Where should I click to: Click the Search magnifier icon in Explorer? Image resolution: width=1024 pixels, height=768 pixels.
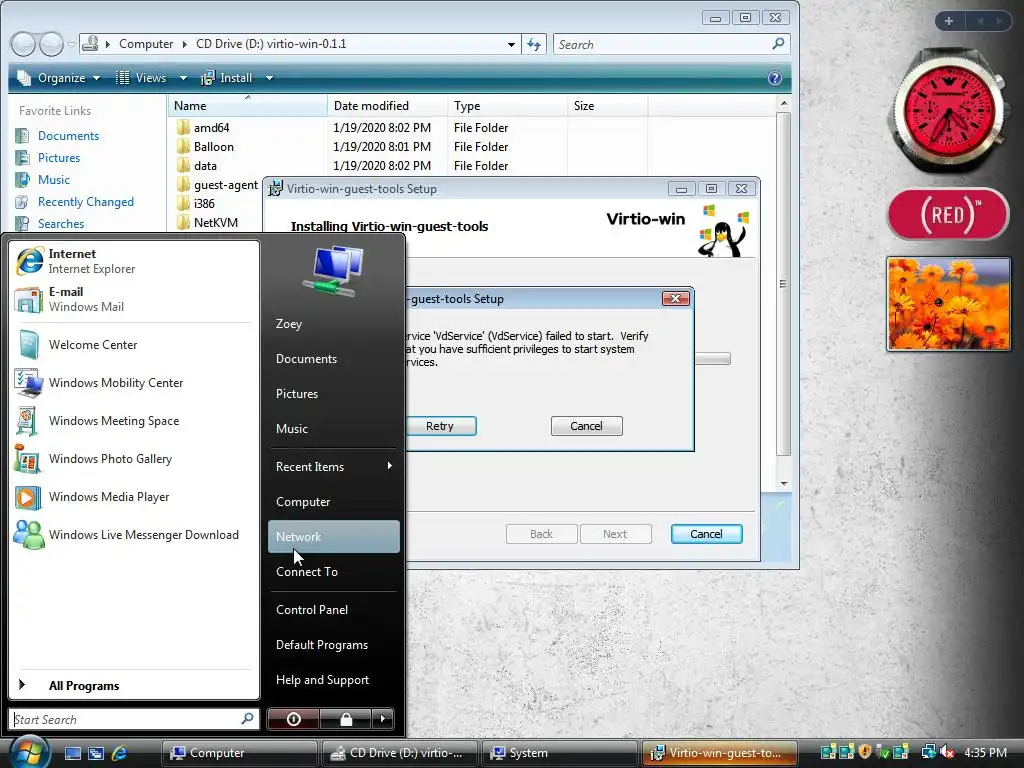point(778,44)
